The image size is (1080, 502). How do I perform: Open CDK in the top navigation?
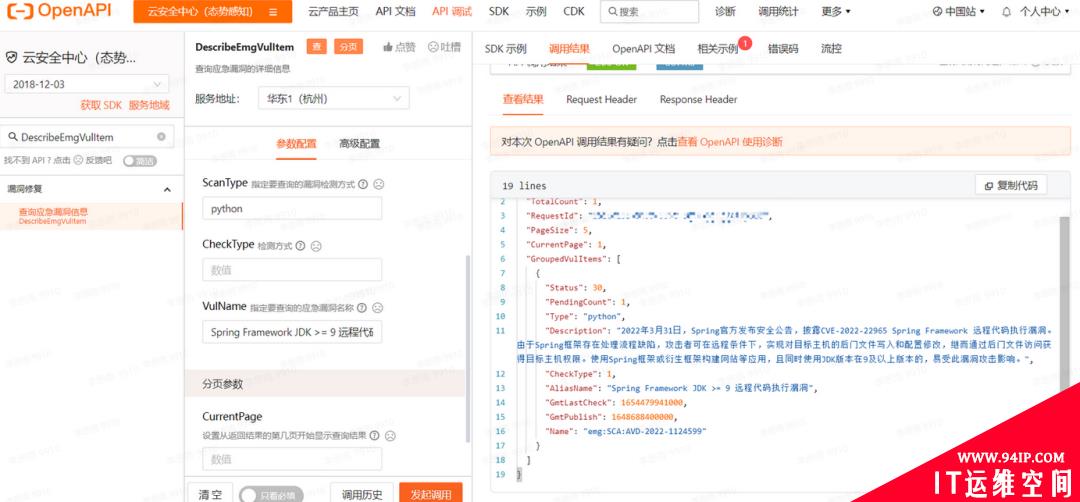(x=574, y=12)
